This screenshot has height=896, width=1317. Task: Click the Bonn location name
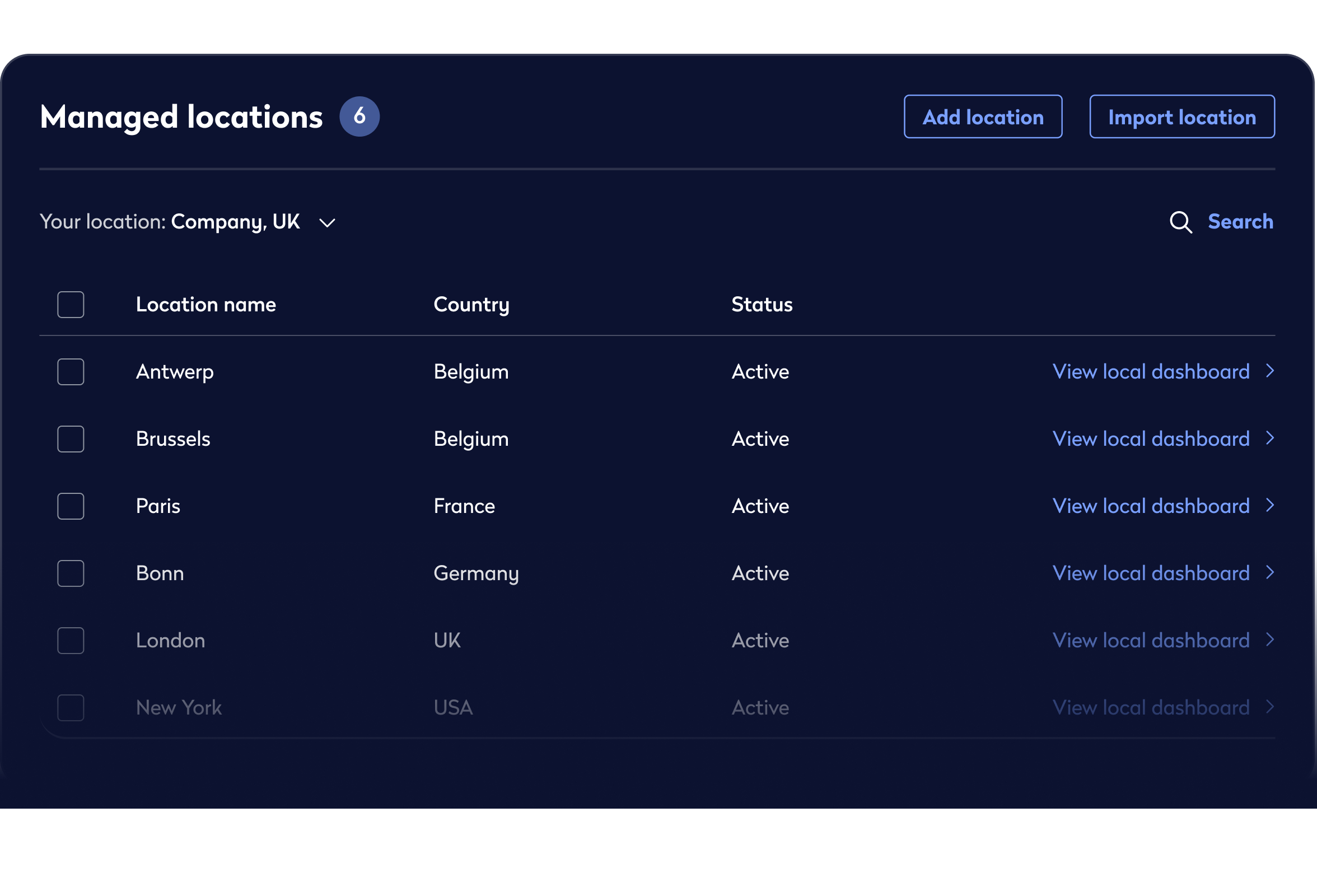[x=160, y=573]
